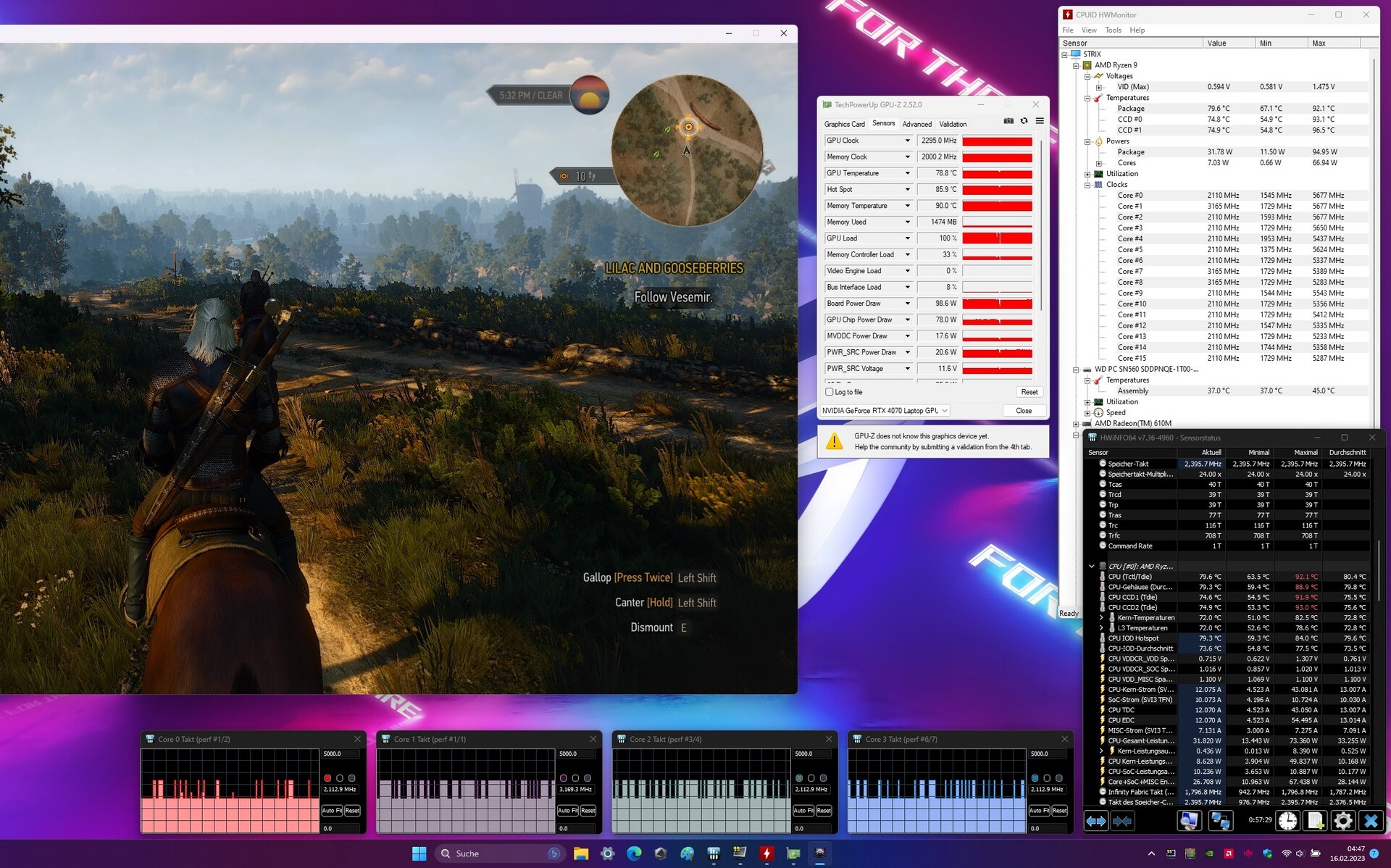Screen dimensions: 1391x868
Task: Click Reset in Core 3 Takt graph
Action: [1059, 810]
